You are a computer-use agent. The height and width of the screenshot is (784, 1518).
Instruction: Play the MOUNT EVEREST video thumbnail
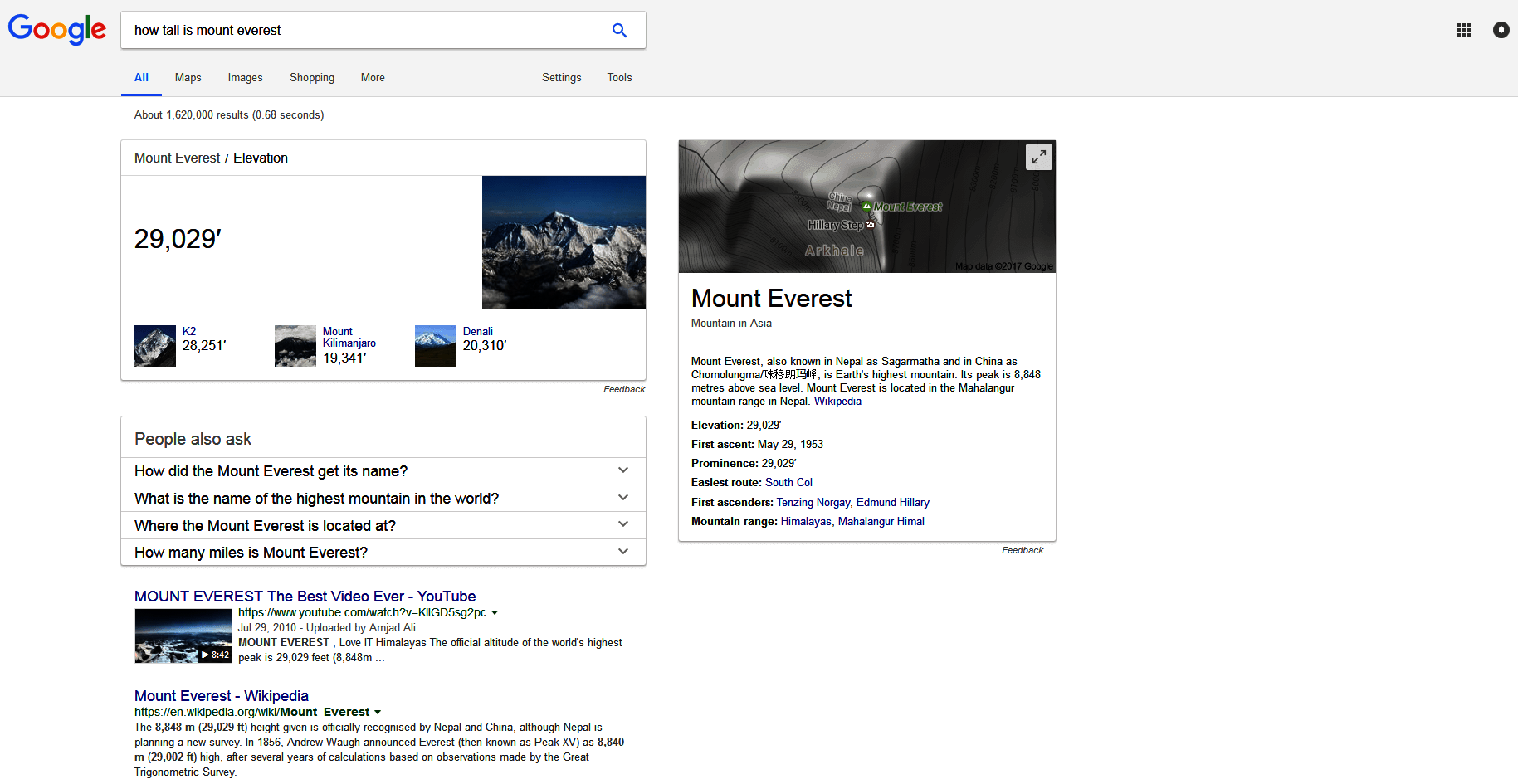pos(183,635)
